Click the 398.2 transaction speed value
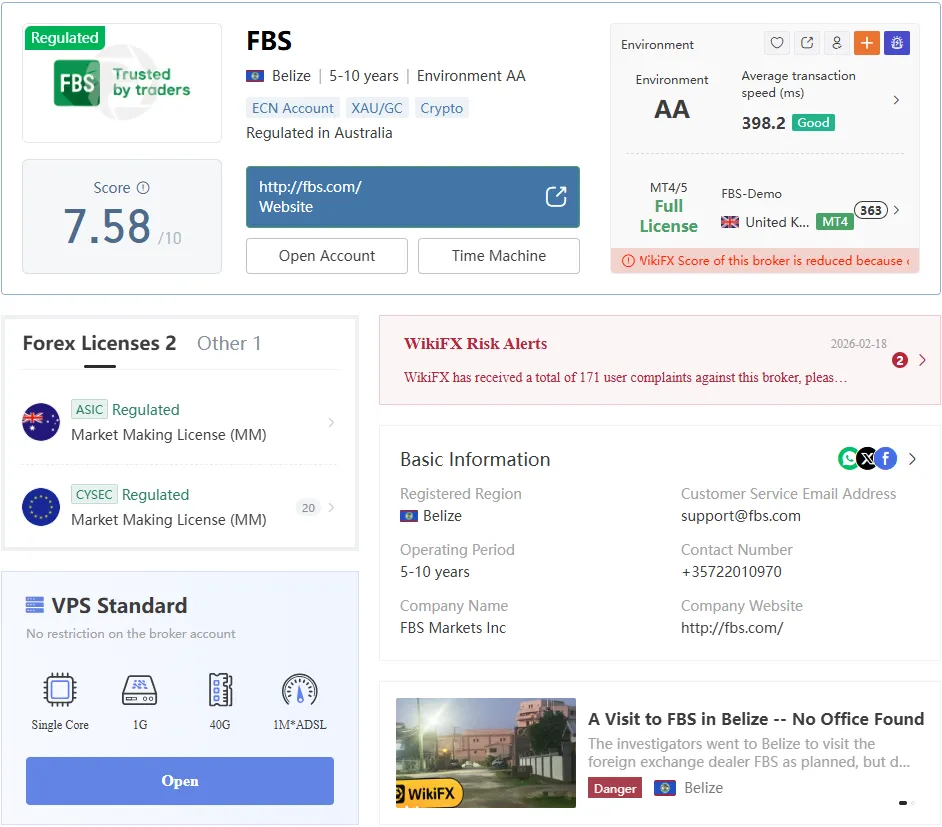 tap(763, 123)
